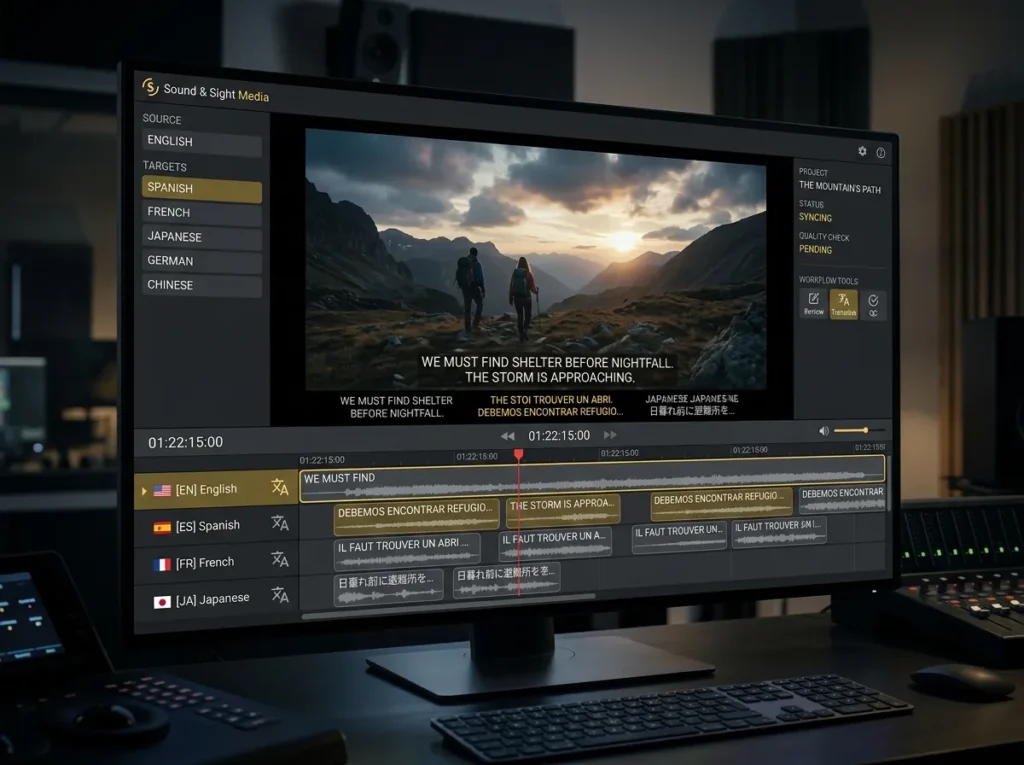
Task: Click the video preview frame
Action: 536,261
